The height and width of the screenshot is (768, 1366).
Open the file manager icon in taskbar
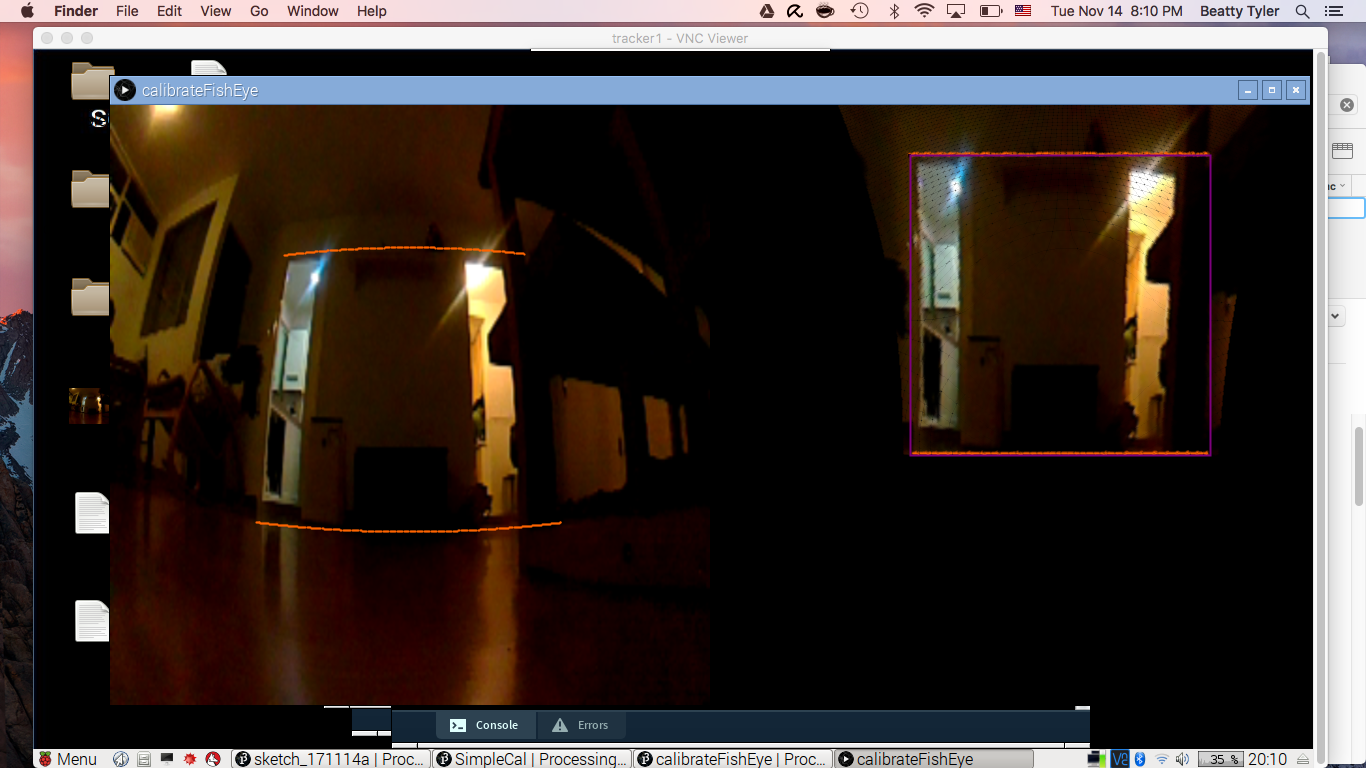pos(144,759)
